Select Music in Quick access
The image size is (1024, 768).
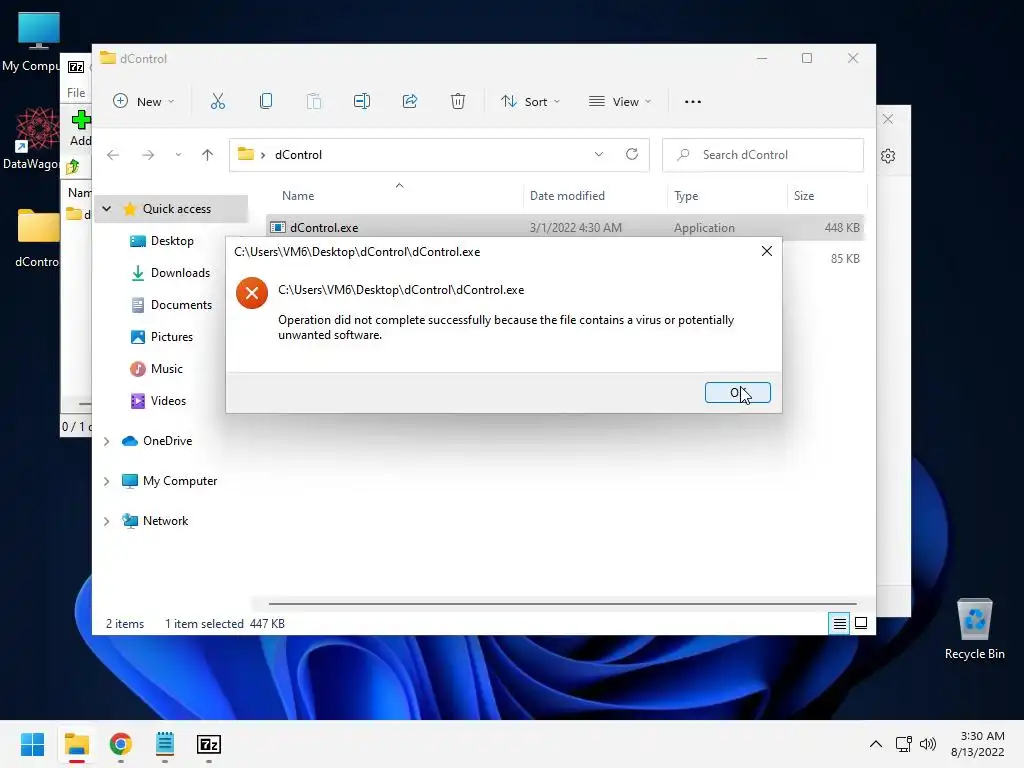[x=167, y=369]
